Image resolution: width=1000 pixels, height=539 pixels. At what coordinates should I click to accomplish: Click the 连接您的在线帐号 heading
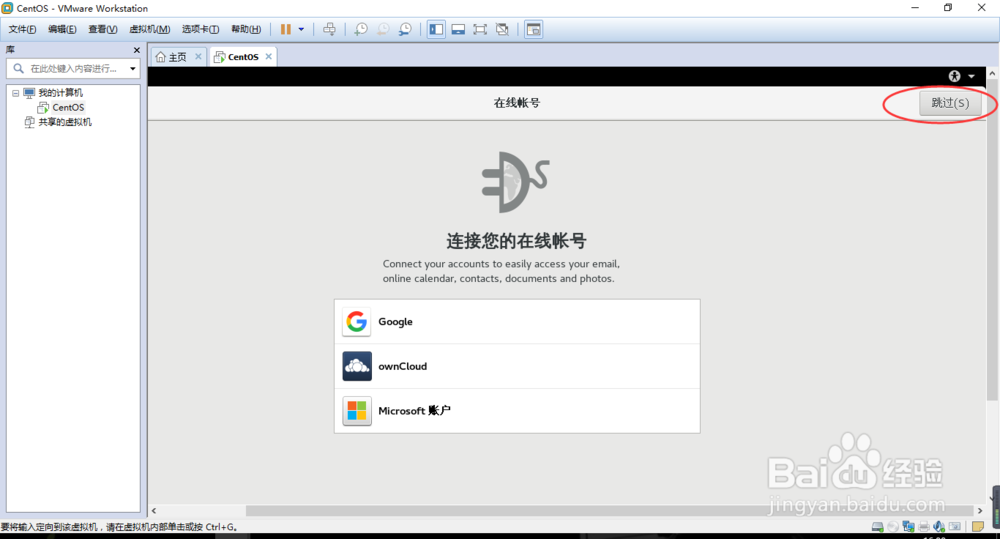pos(517,241)
